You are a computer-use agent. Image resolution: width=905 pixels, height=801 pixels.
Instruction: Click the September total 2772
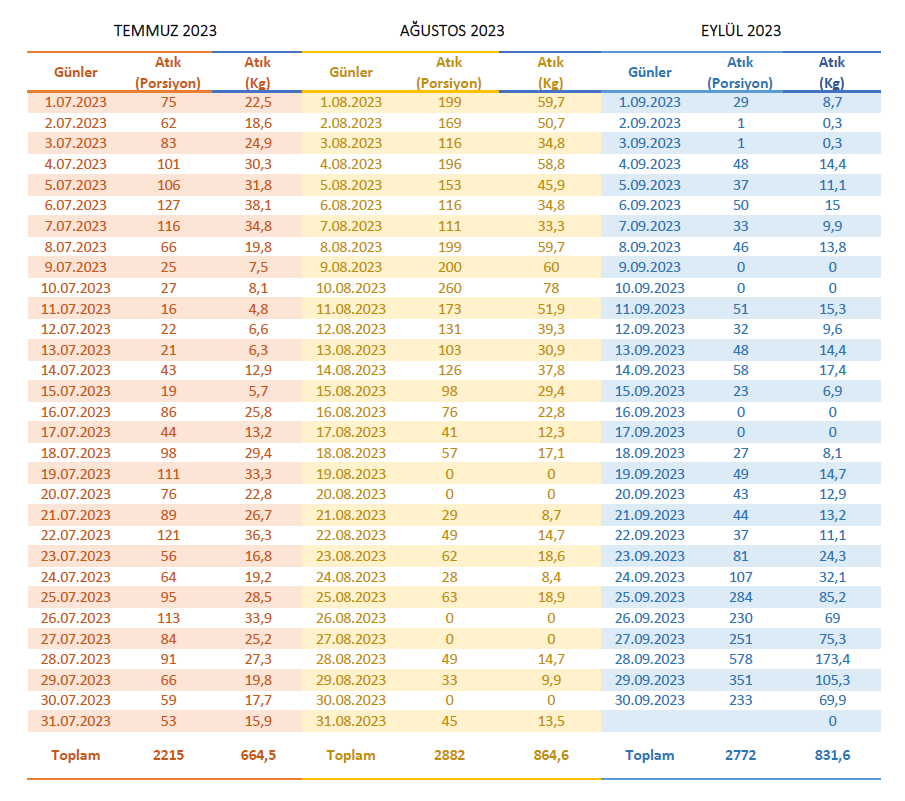click(740, 755)
